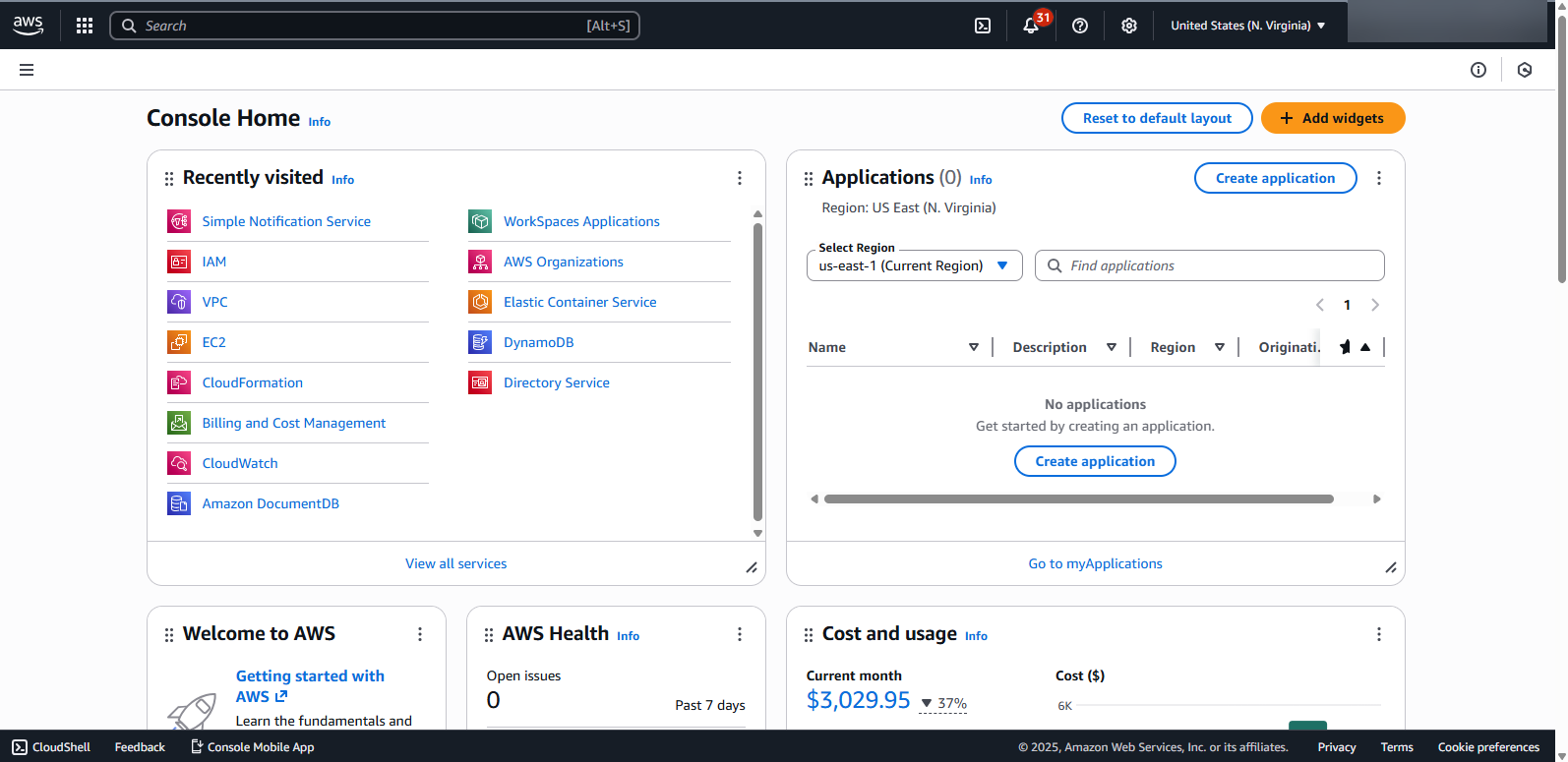Click the DynamoDB service icon
This screenshot has height=762, width=1568.
pyautogui.click(x=480, y=342)
